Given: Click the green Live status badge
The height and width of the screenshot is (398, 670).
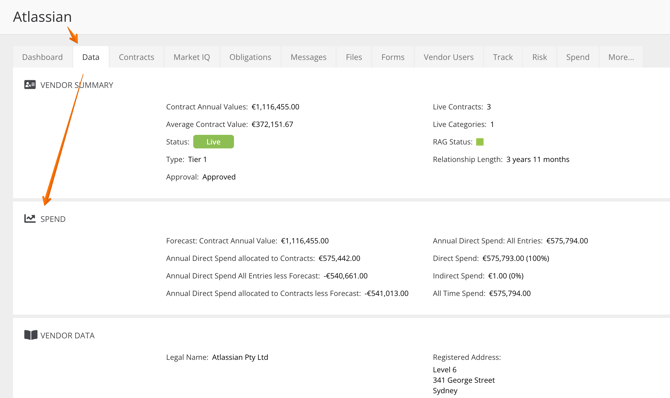Looking at the screenshot, I should [x=213, y=142].
